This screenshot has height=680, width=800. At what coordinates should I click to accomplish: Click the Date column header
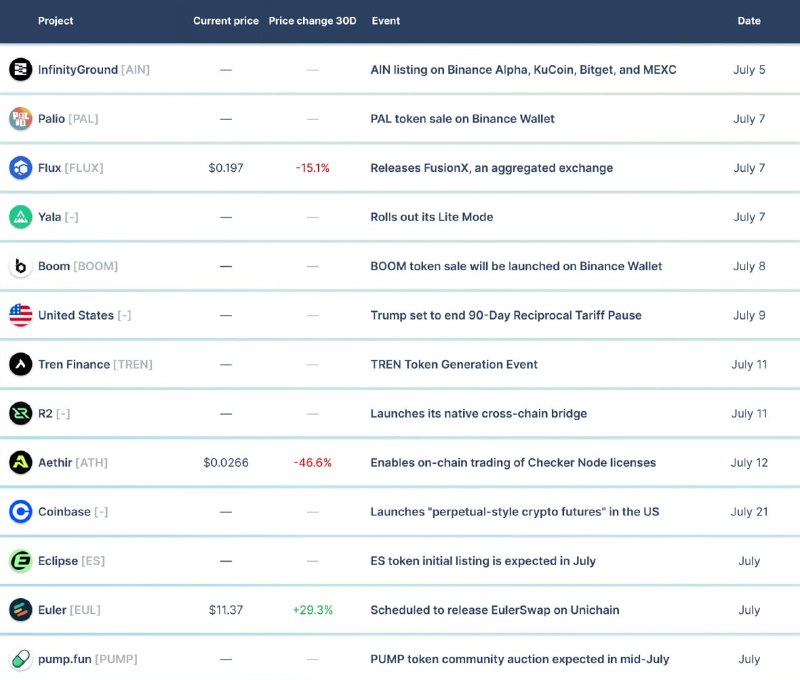749,21
